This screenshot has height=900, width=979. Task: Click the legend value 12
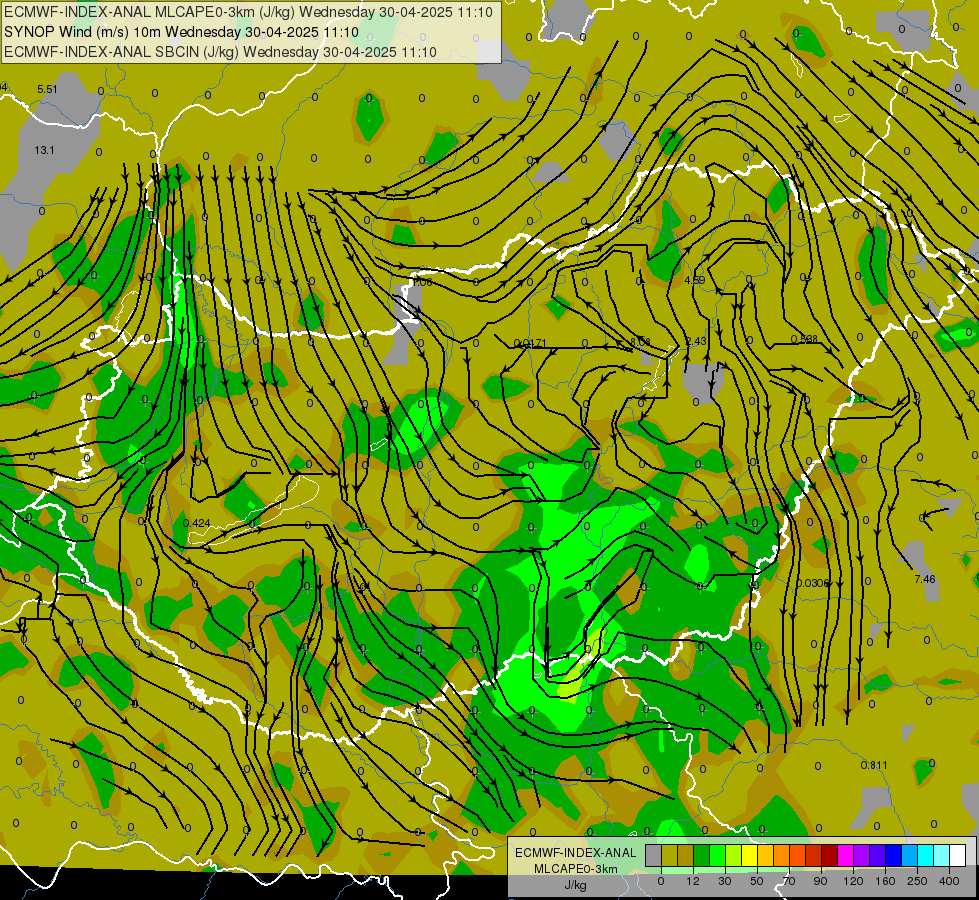pyautogui.click(x=693, y=881)
